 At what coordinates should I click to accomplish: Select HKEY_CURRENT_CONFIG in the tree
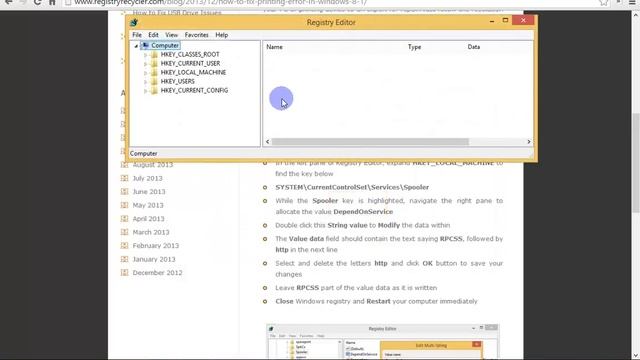(x=194, y=90)
